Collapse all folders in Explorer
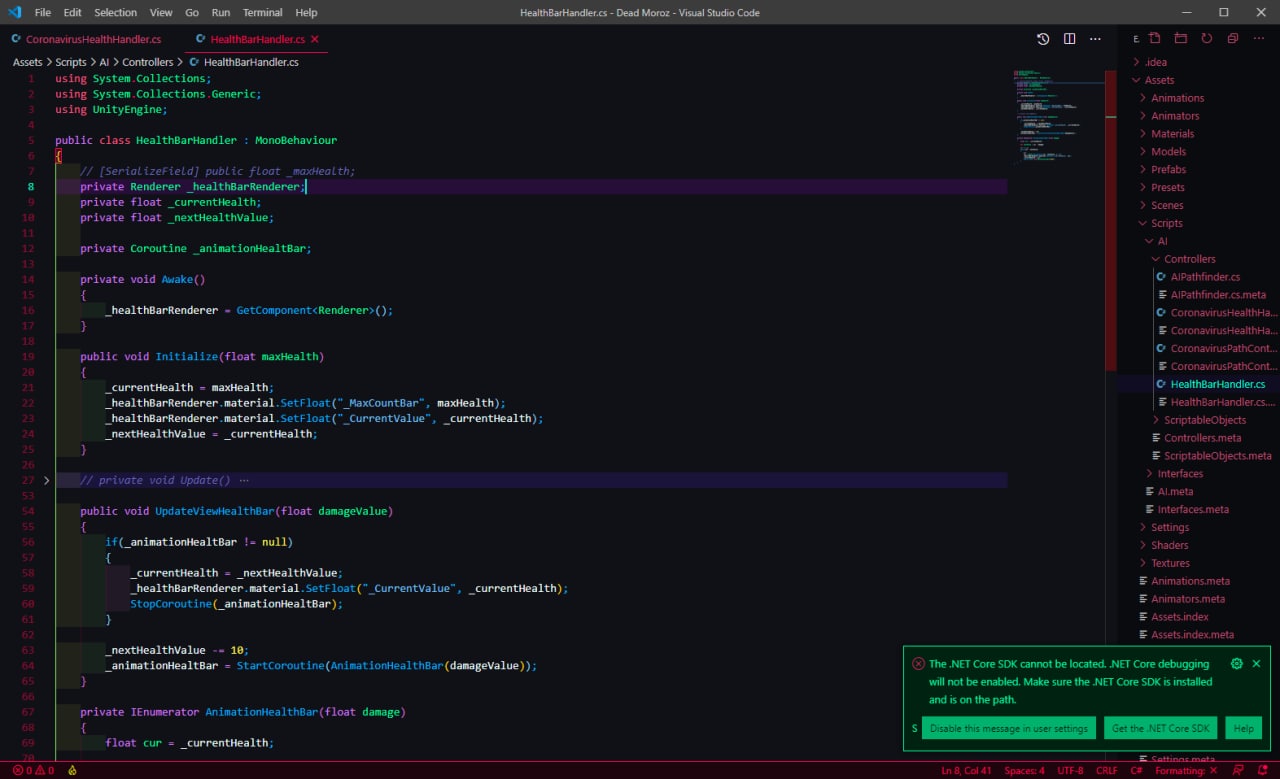Image resolution: width=1280 pixels, height=779 pixels. (1233, 39)
